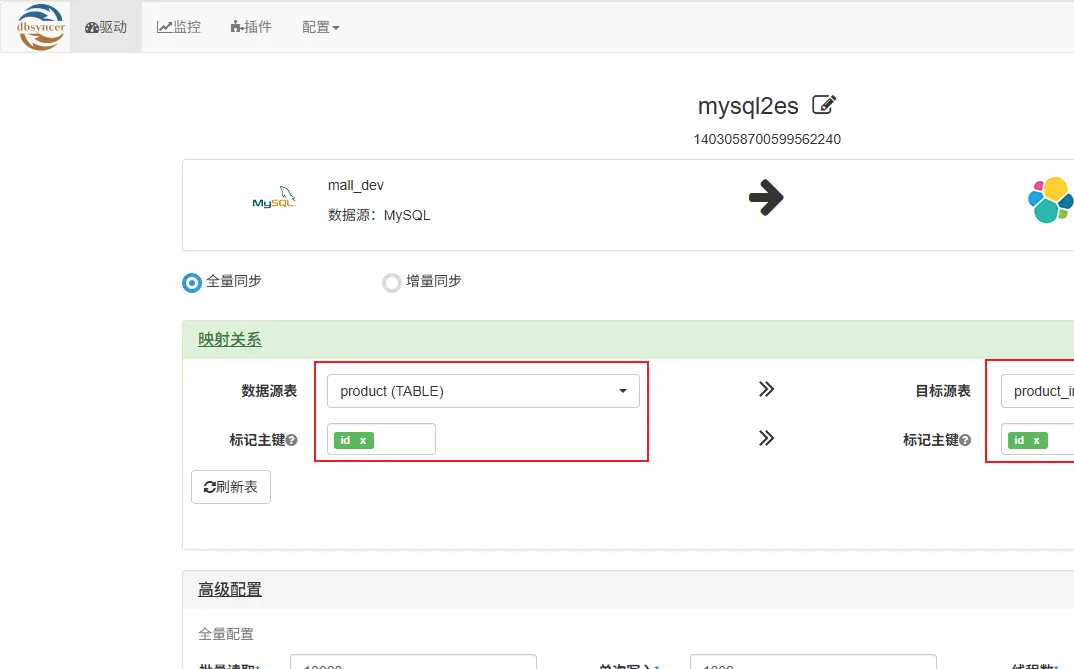Viewport: 1074px width, 669px height.
Task: Click the pencil icon to rename mysql2es
Action: pyautogui.click(x=824, y=103)
